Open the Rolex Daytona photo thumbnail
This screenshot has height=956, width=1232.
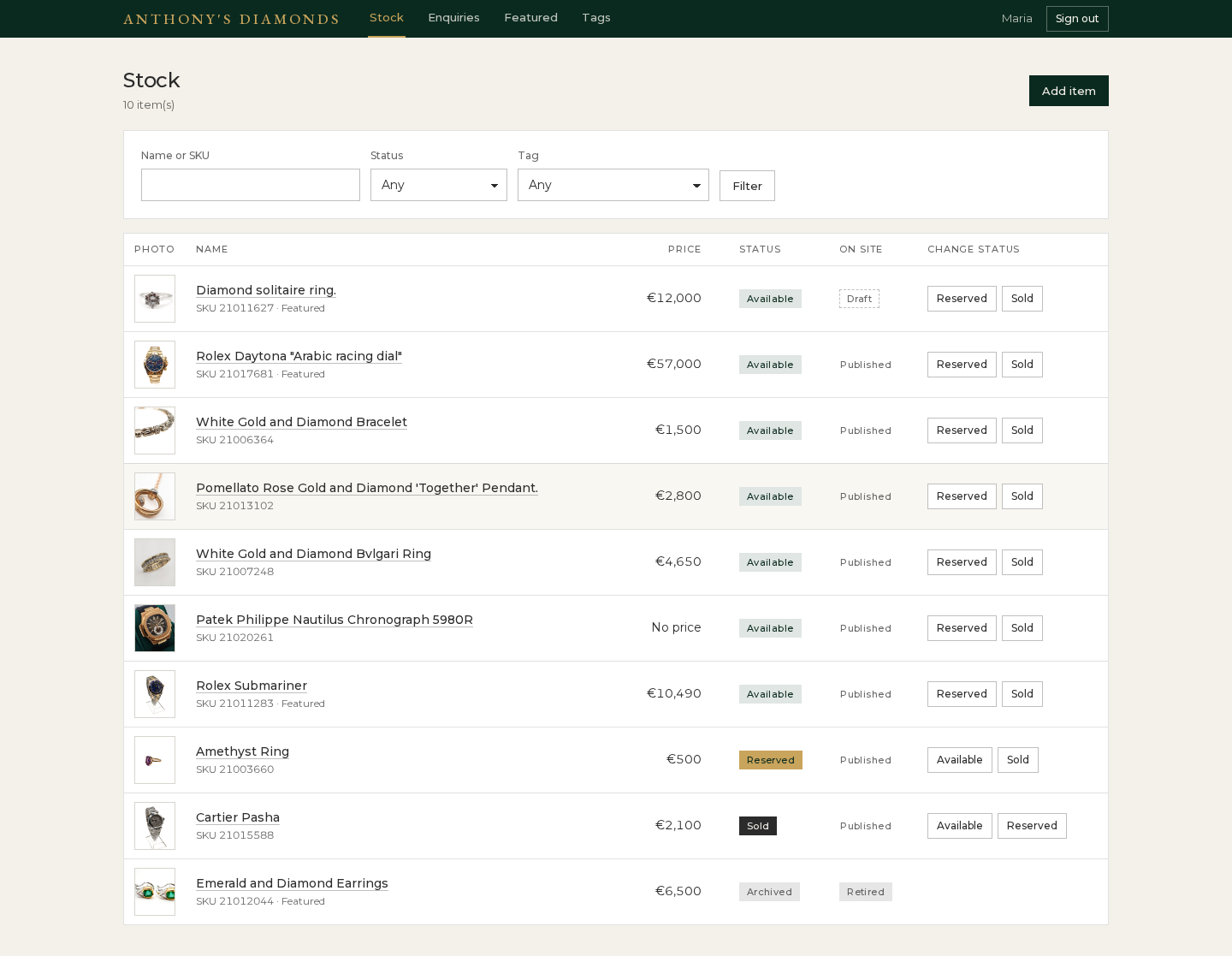155,365
